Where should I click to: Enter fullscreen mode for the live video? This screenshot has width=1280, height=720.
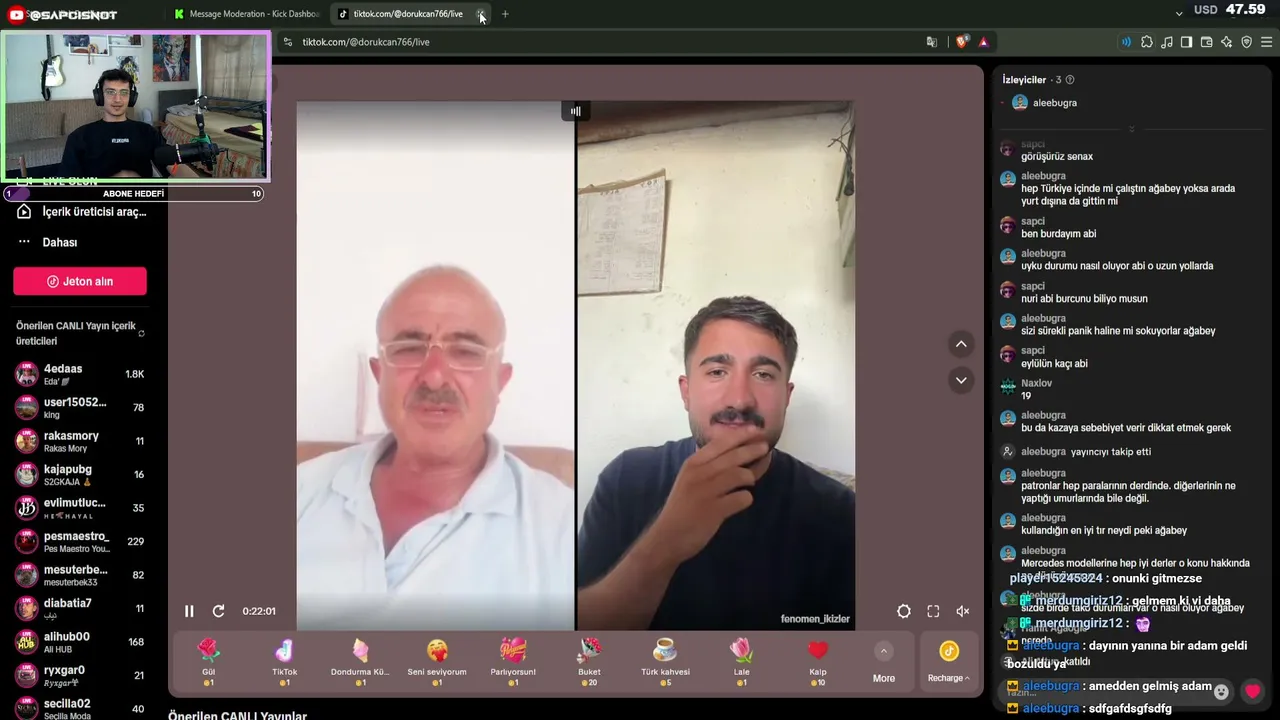(x=933, y=611)
